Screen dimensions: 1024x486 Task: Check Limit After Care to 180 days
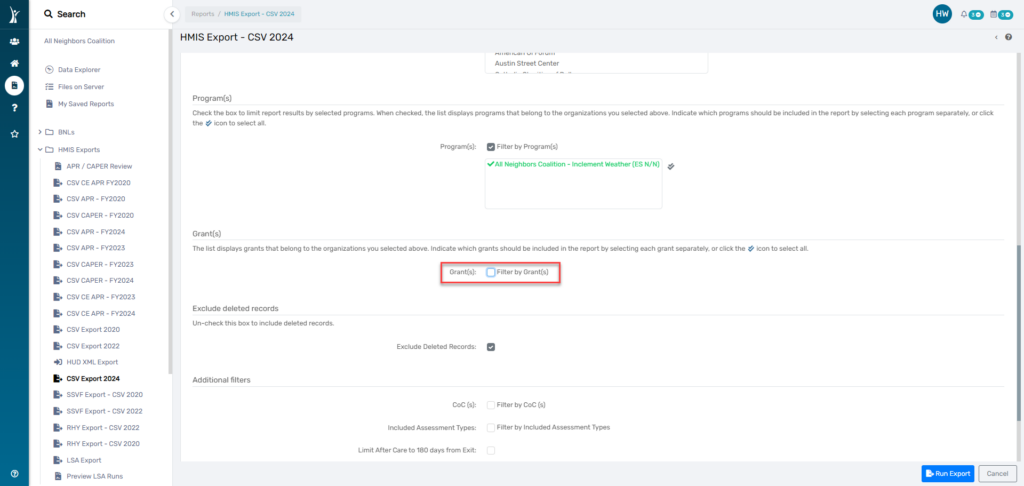(490, 450)
